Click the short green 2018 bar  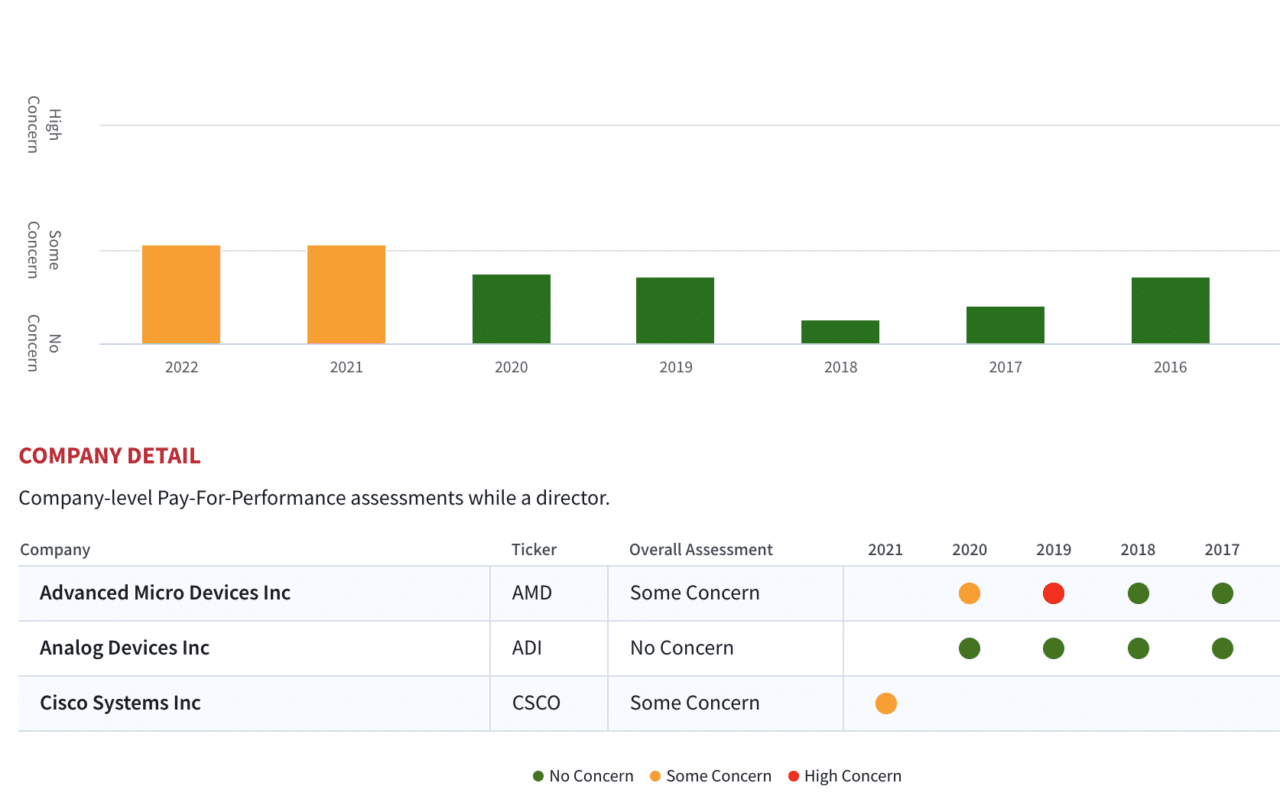tap(840, 332)
